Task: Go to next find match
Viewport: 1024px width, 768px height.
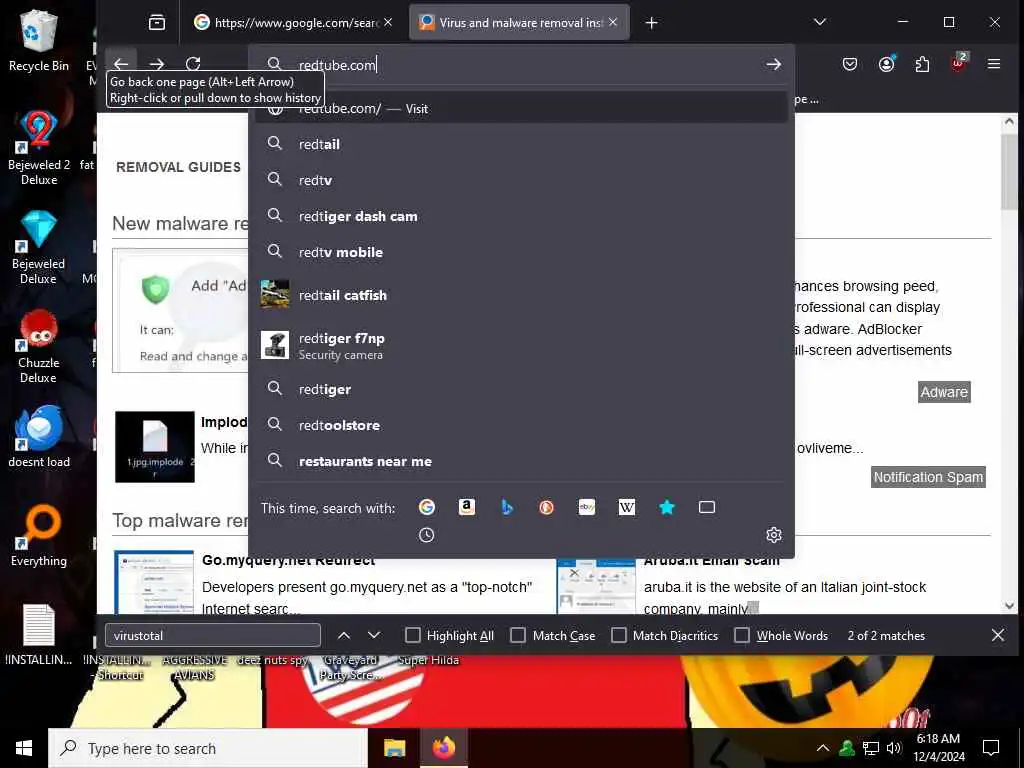Action: [x=374, y=635]
